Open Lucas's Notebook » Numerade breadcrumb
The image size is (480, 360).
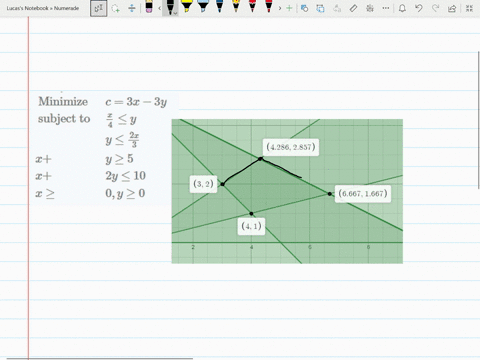pos(43,8)
